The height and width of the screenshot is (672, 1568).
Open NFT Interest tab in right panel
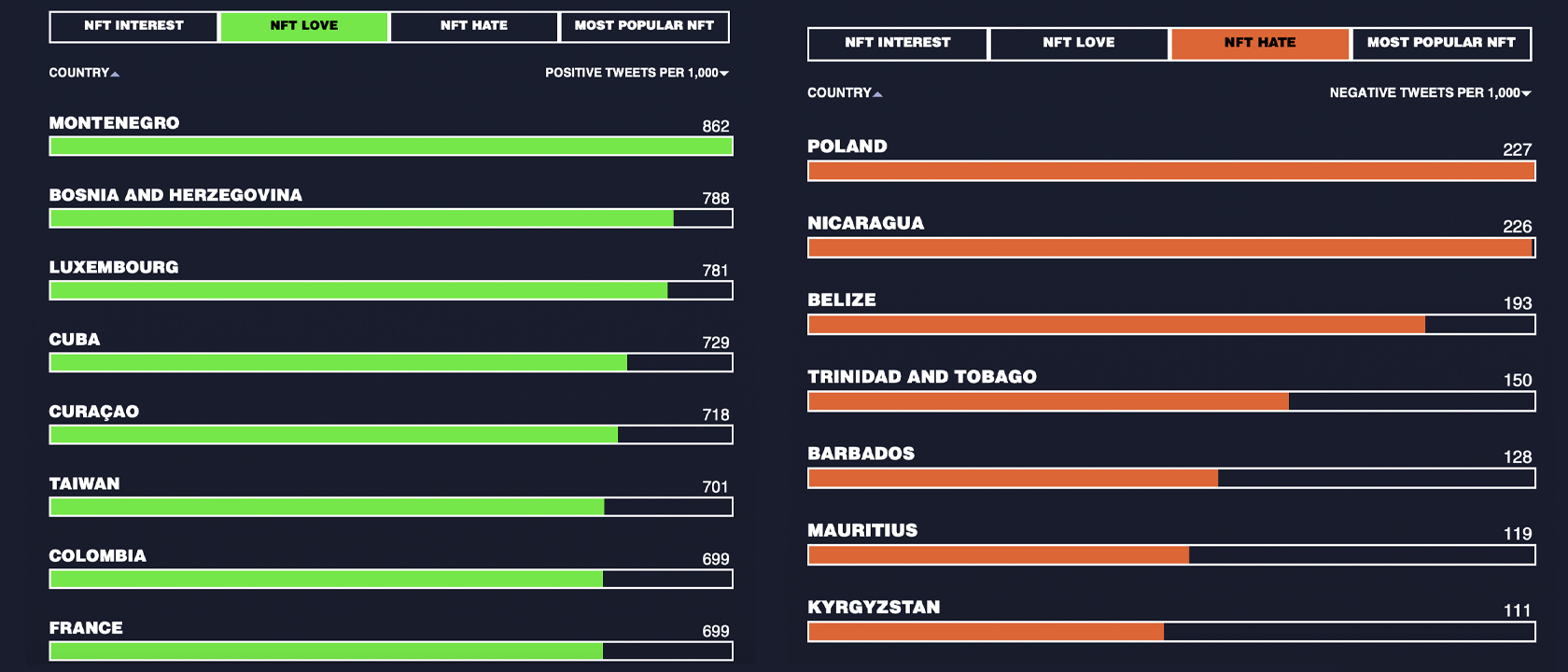point(898,43)
